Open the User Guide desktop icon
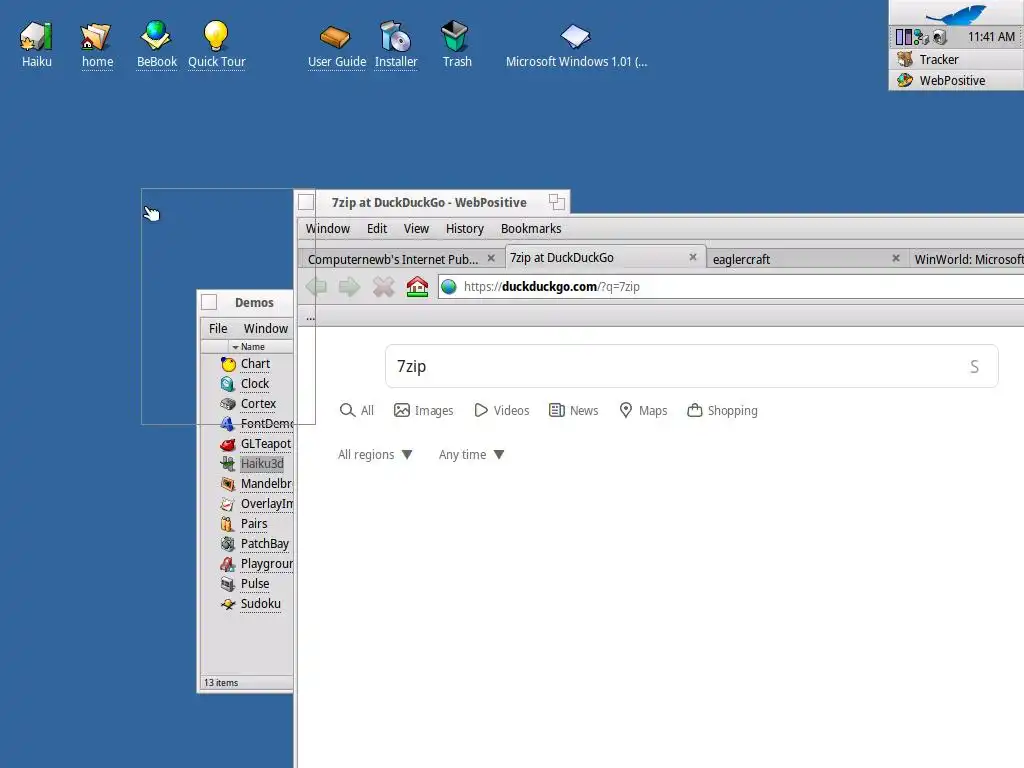 pos(335,37)
